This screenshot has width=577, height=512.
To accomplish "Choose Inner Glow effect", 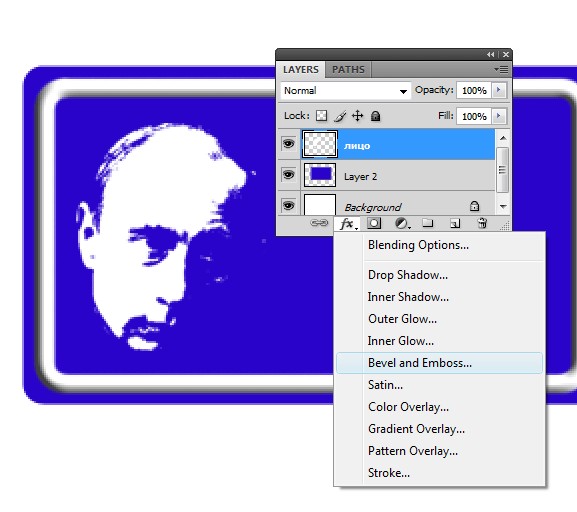I will click(400, 341).
